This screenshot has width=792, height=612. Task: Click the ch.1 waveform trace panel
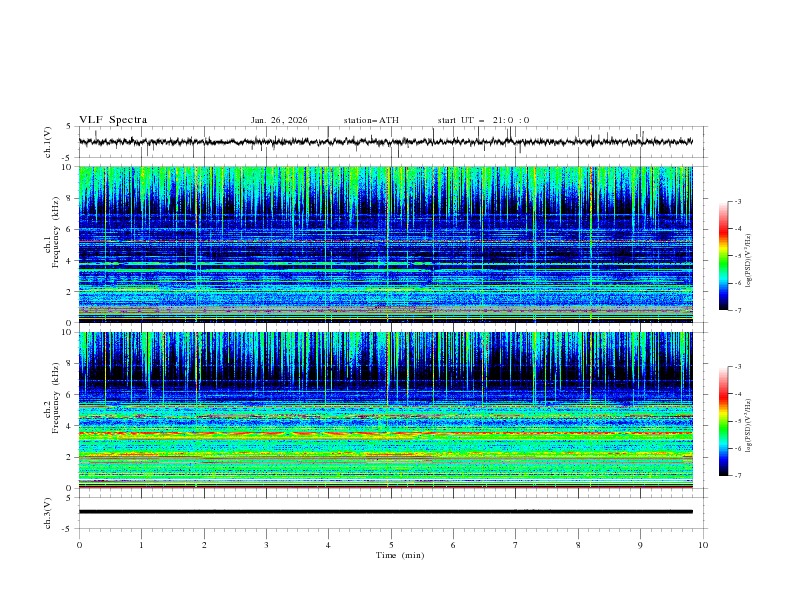[392, 142]
